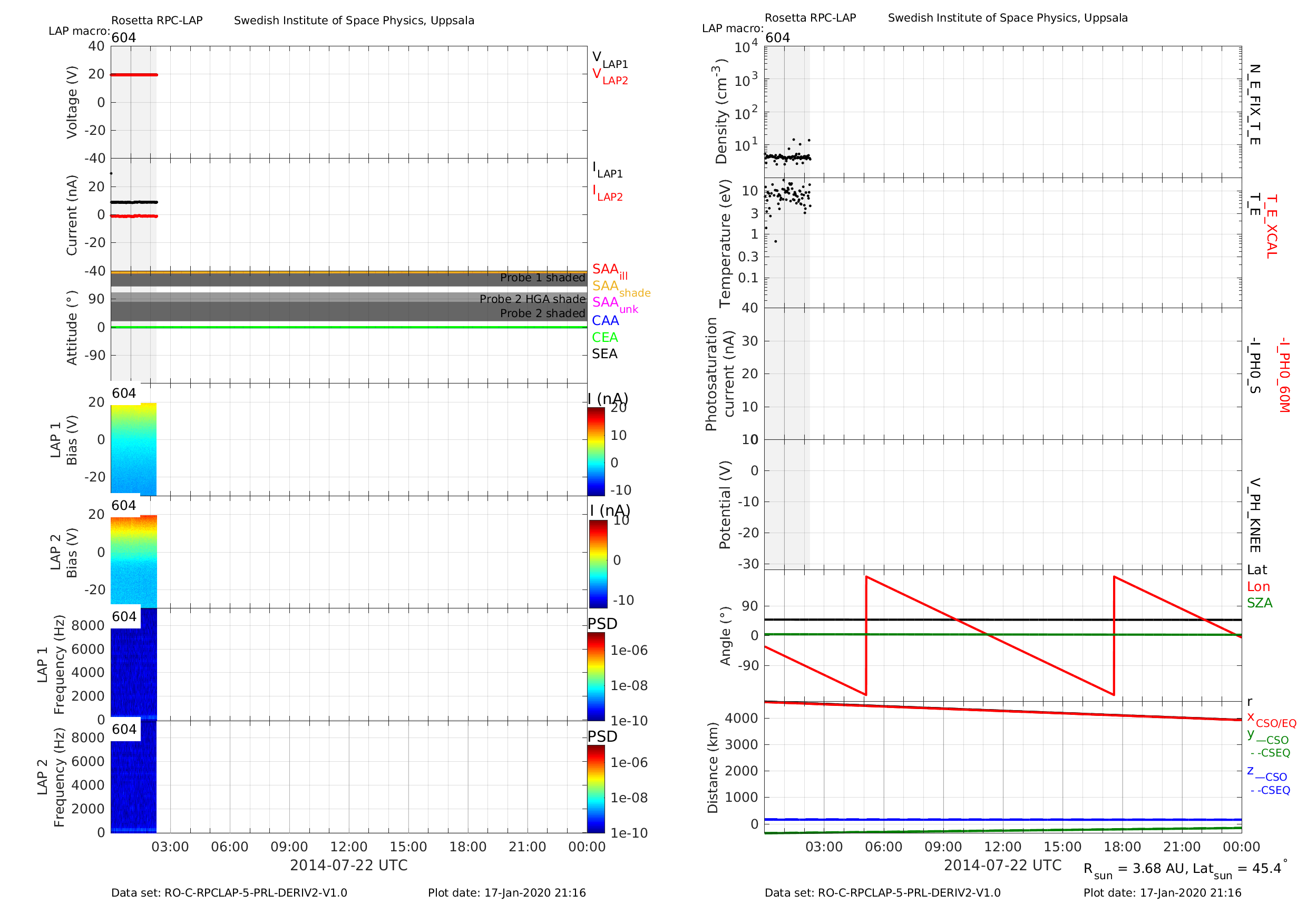Click the 12:00 tick on the left time axis
This screenshot has height=924, width=1307.
pos(349,847)
